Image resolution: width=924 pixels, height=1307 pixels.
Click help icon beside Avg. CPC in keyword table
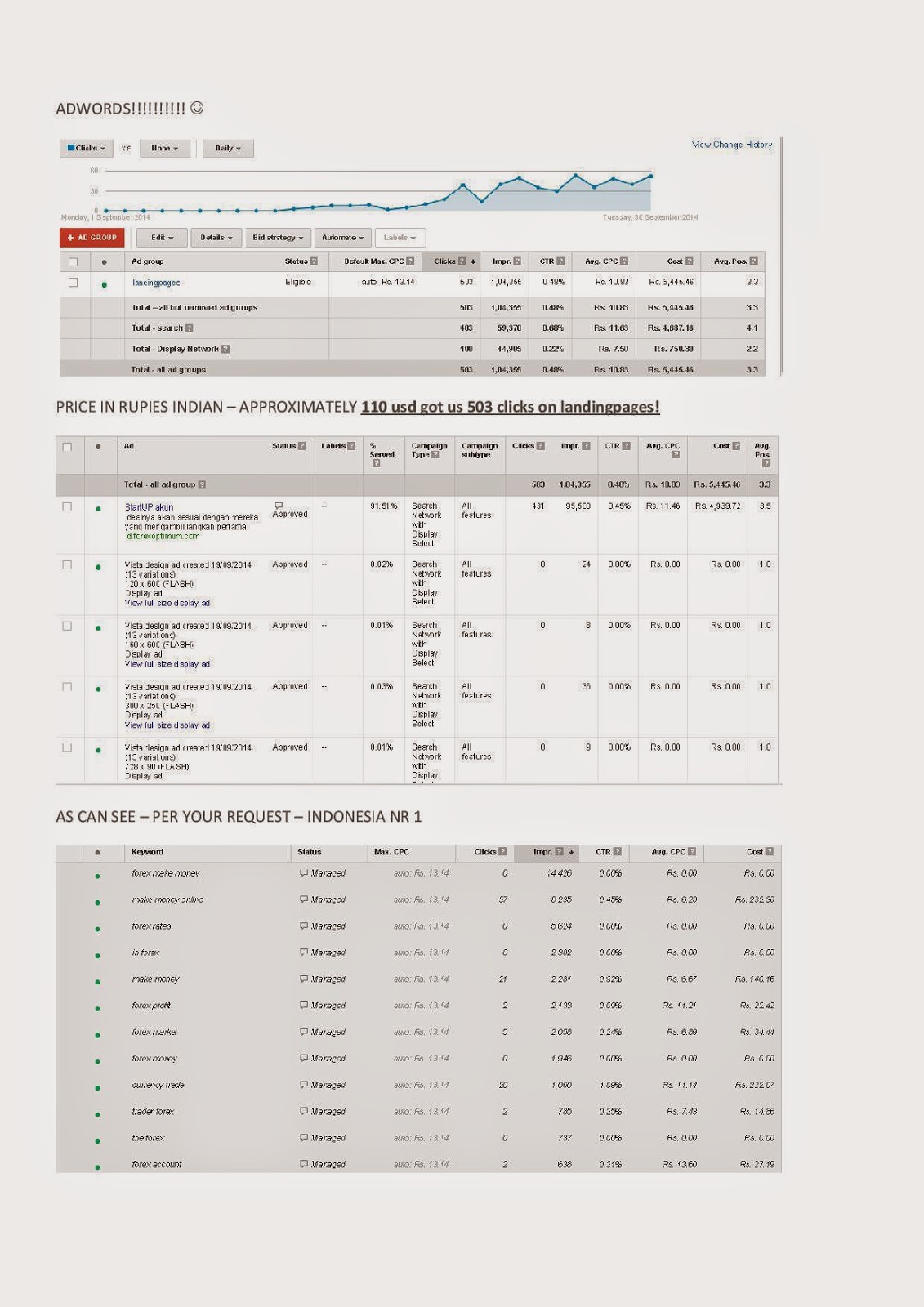692,852
